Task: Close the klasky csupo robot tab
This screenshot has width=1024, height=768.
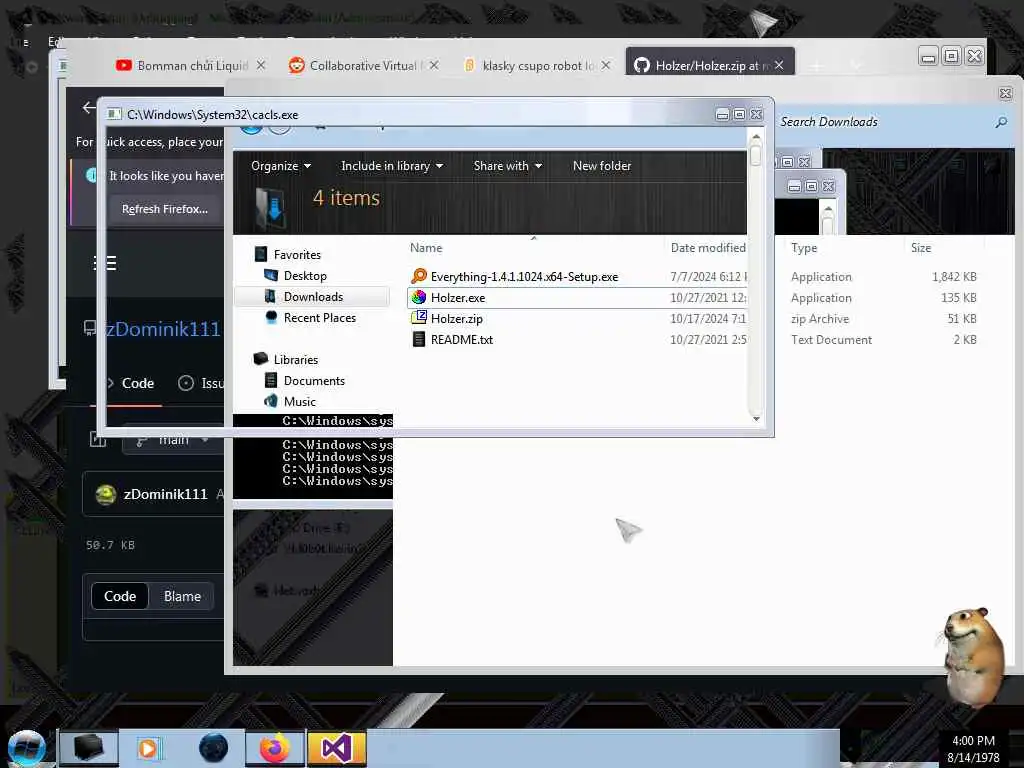Action: 606,65
